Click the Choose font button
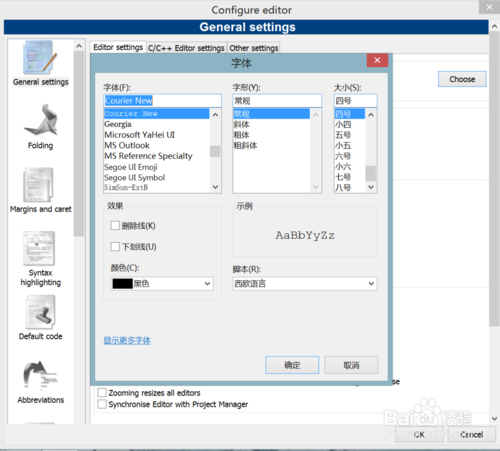The width and height of the screenshot is (500, 451). coord(462,79)
